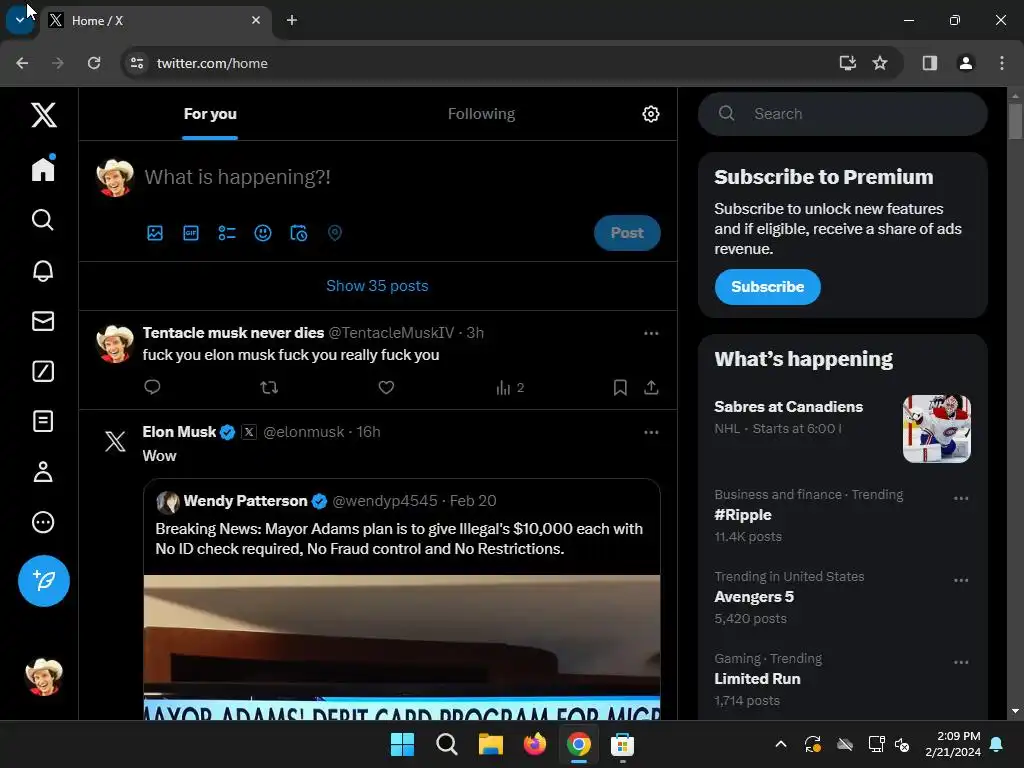1024x768 pixels.
Task: Open Notifications bell in sidebar
Action: click(x=43, y=270)
